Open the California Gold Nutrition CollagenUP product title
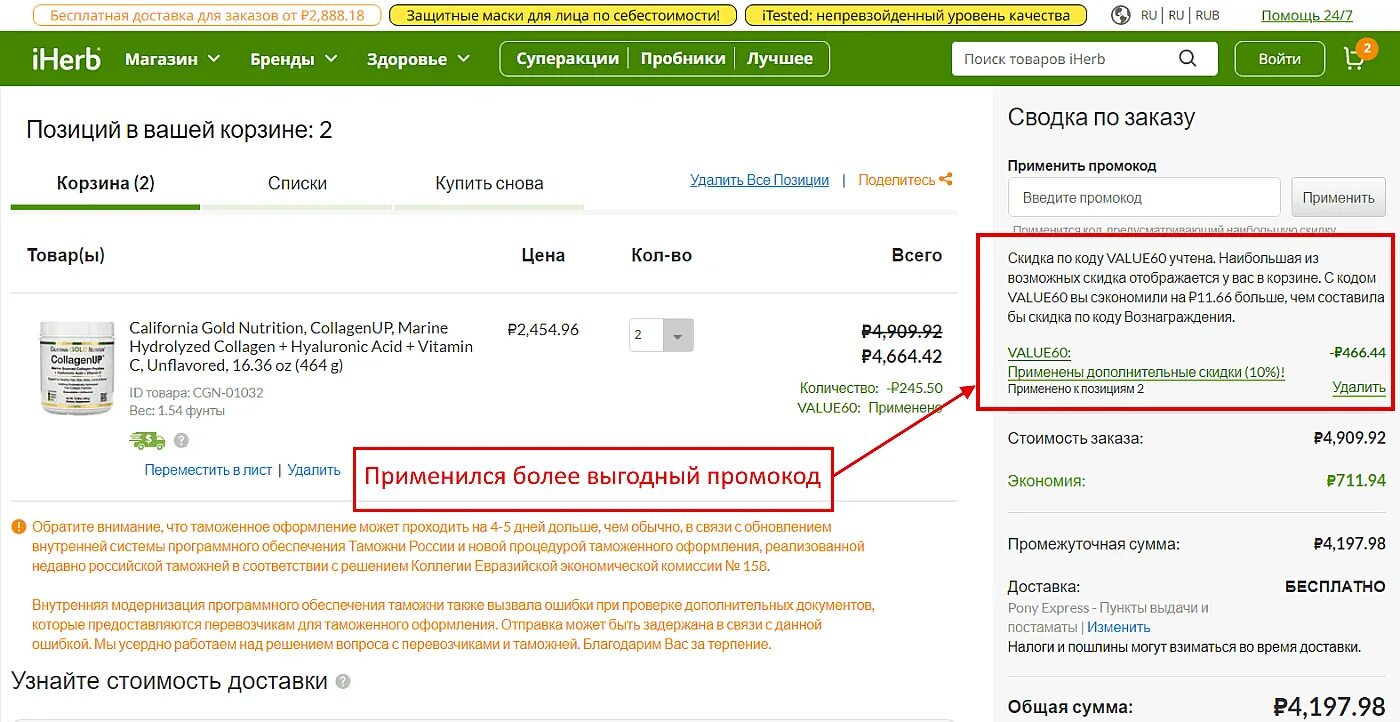Image resolution: width=1400 pixels, height=722 pixels. 301,346
